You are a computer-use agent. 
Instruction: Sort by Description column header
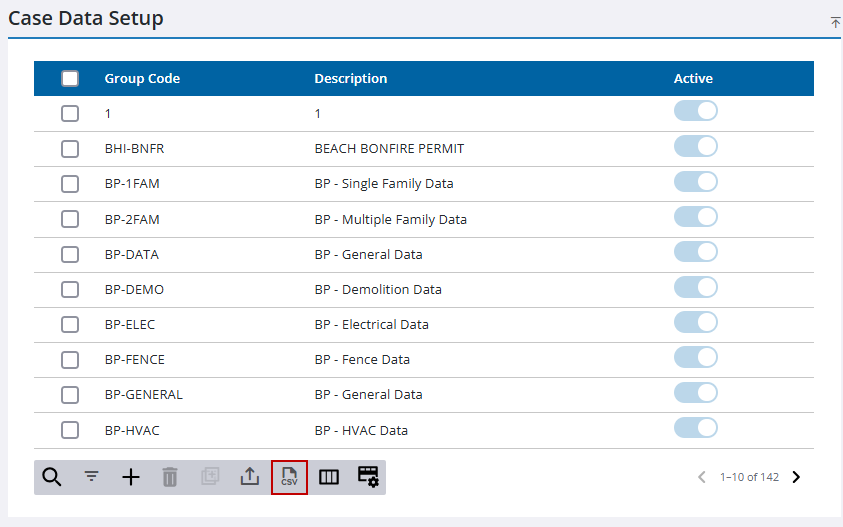coord(350,79)
